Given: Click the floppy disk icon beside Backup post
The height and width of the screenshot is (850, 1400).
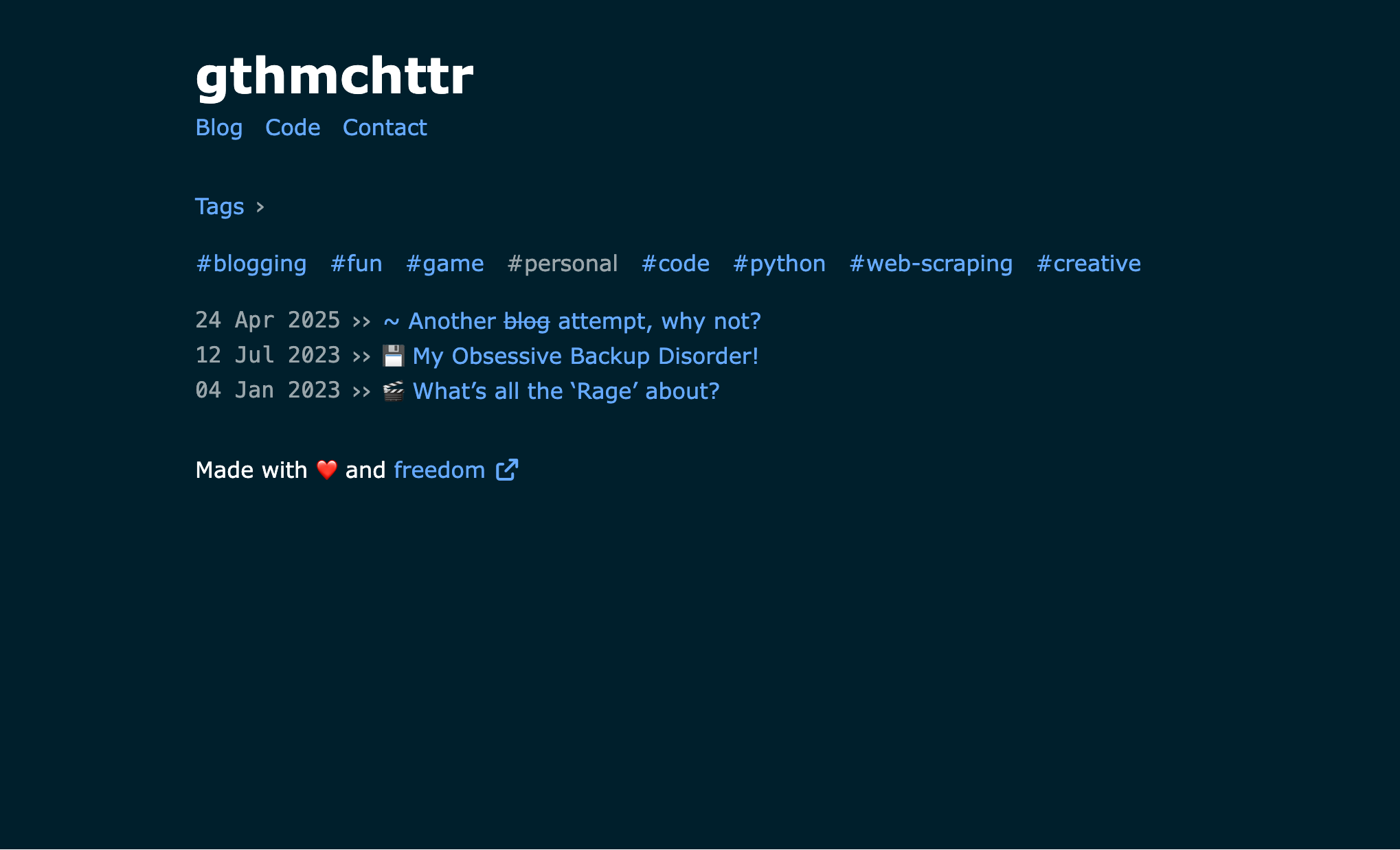Looking at the screenshot, I should coord(394,356).
